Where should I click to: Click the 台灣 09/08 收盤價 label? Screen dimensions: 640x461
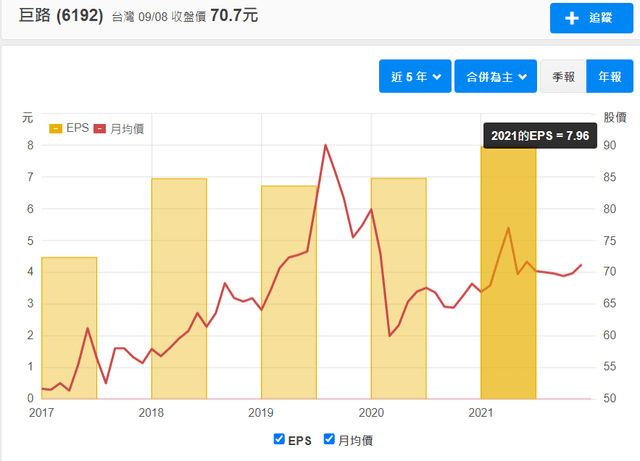(159, 17)
